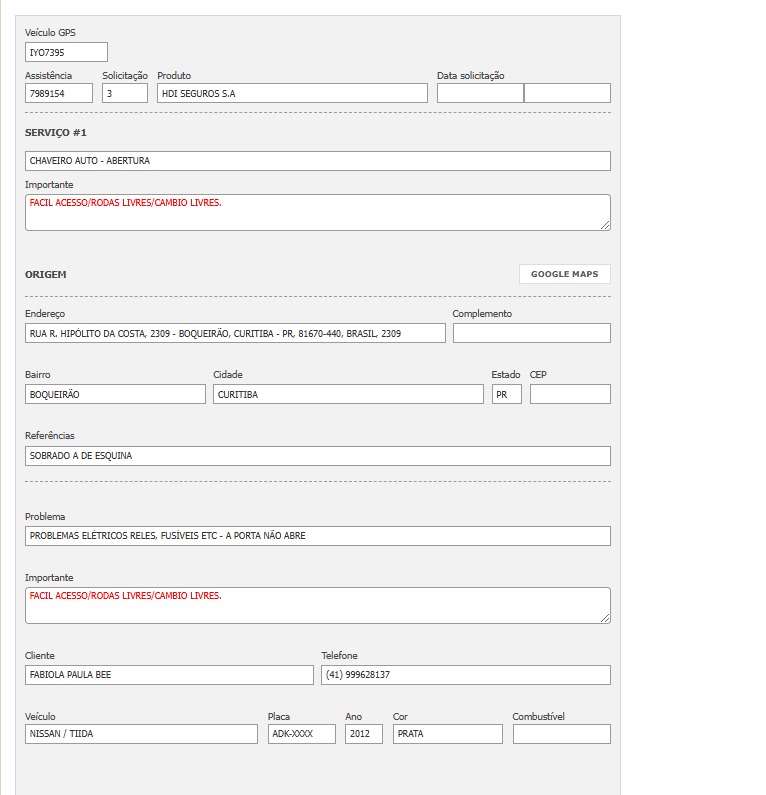Viewport: 766px width, 795px height.
Task: Focus the empty Complemento field
Action: coord(532,333)
